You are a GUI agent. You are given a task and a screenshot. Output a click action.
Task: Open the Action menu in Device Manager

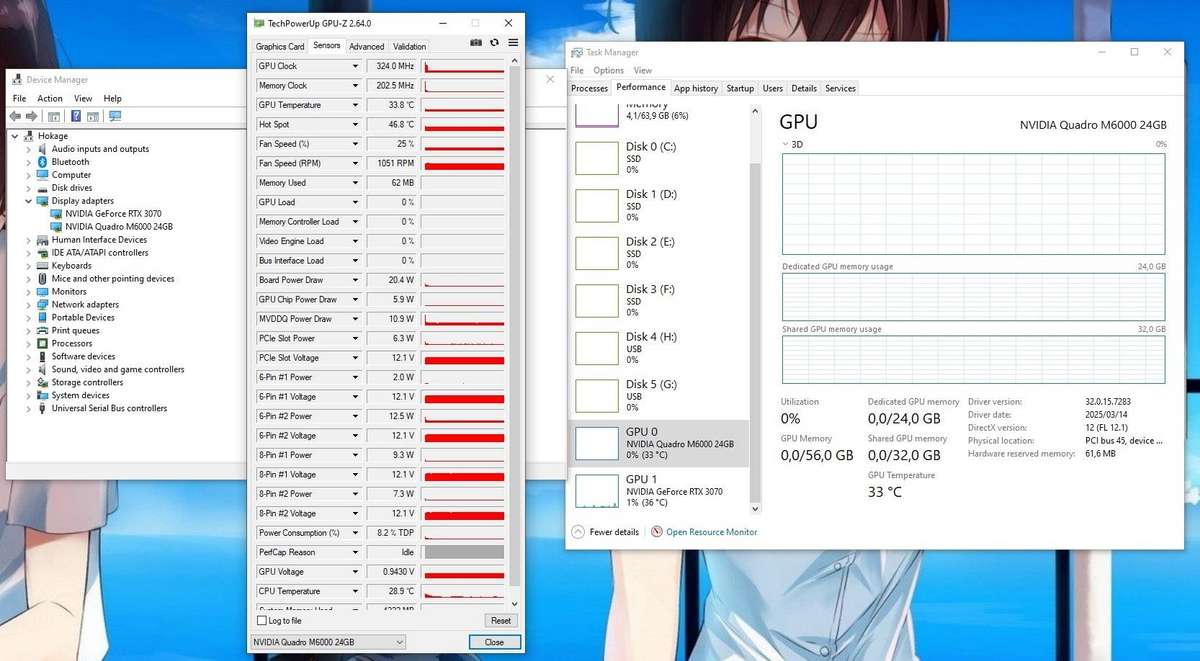point(49,98)
